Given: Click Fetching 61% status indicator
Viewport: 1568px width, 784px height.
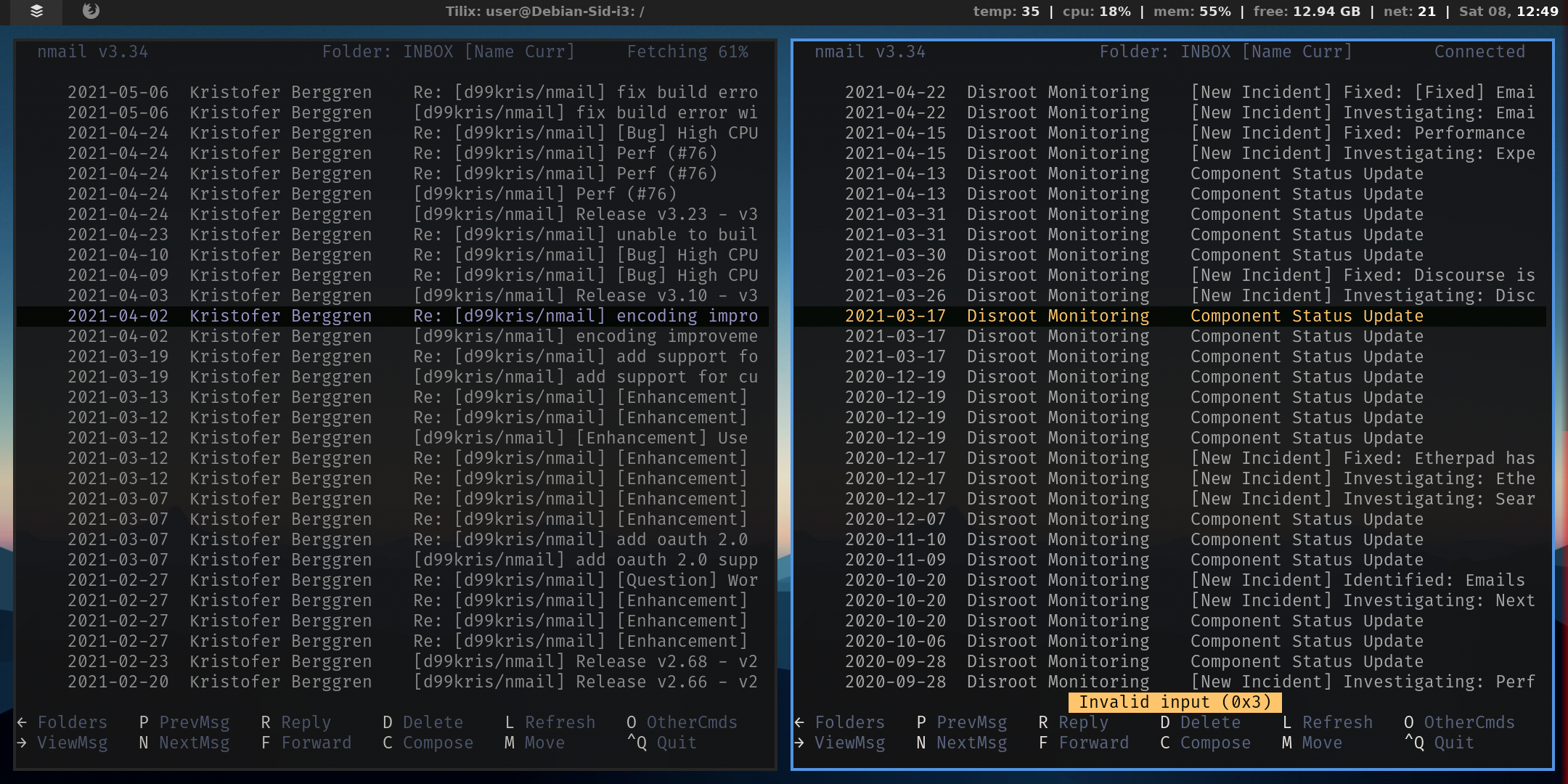Looking at the screenshot, I should click(687, 52).
